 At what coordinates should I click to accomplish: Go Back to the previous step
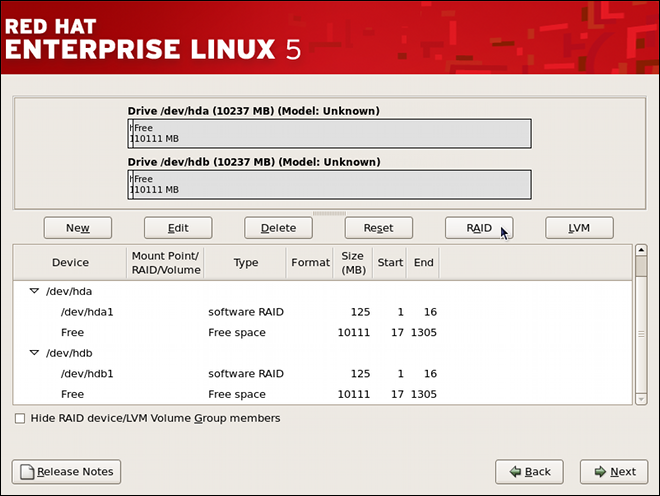[x=529, y=472]
